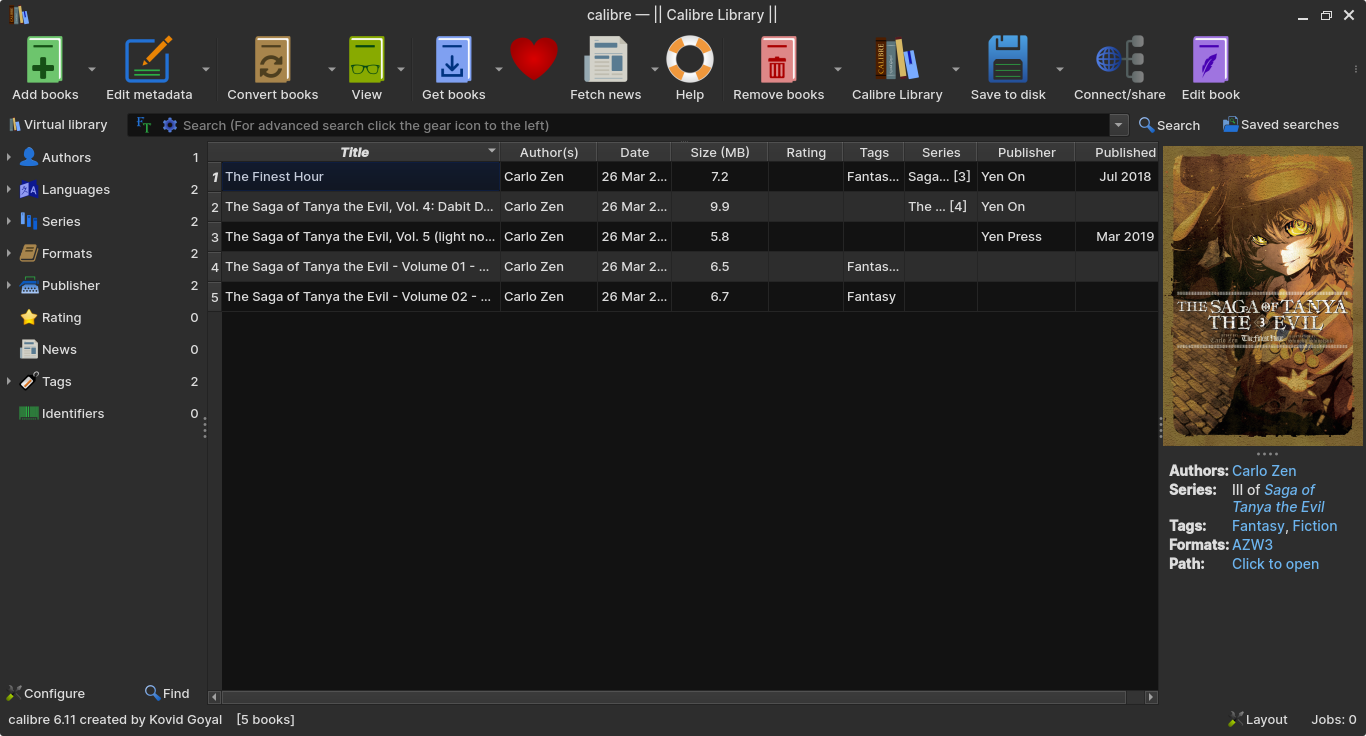The height and width of the screenshot is (736, 1366).
Task: Sort by Author(s) column header
Action: click(549, 152)
